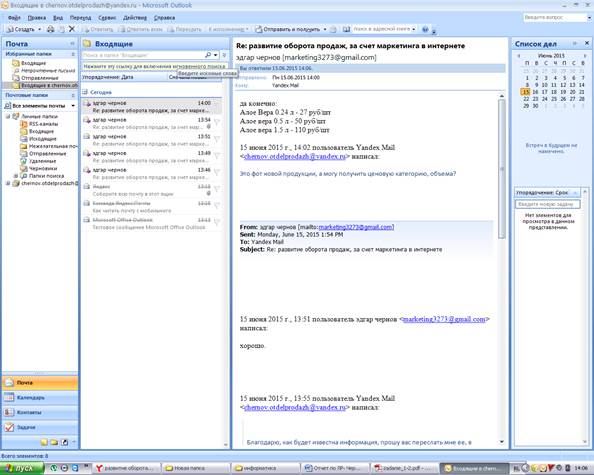
Task: Collapse the Личные папки tree node
Action: [x=8, y=116]
